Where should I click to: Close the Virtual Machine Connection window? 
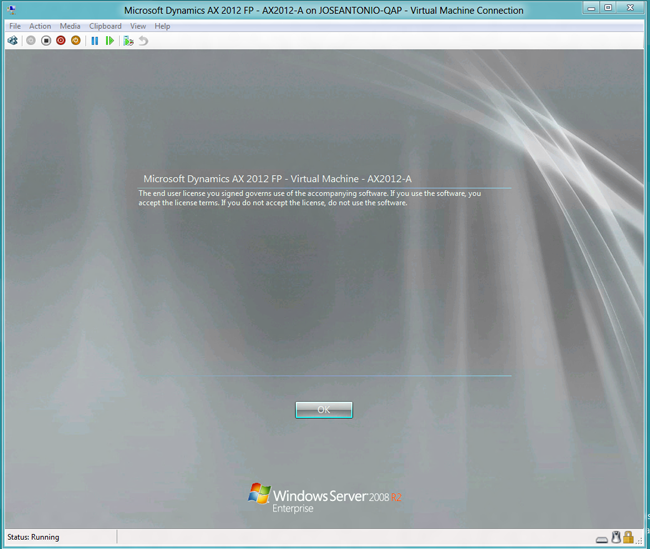point(630,8)
